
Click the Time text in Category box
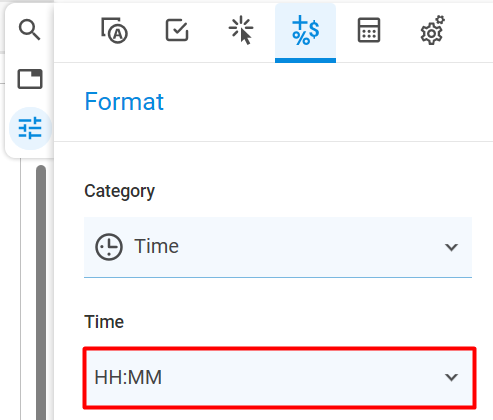coord(156,246)
